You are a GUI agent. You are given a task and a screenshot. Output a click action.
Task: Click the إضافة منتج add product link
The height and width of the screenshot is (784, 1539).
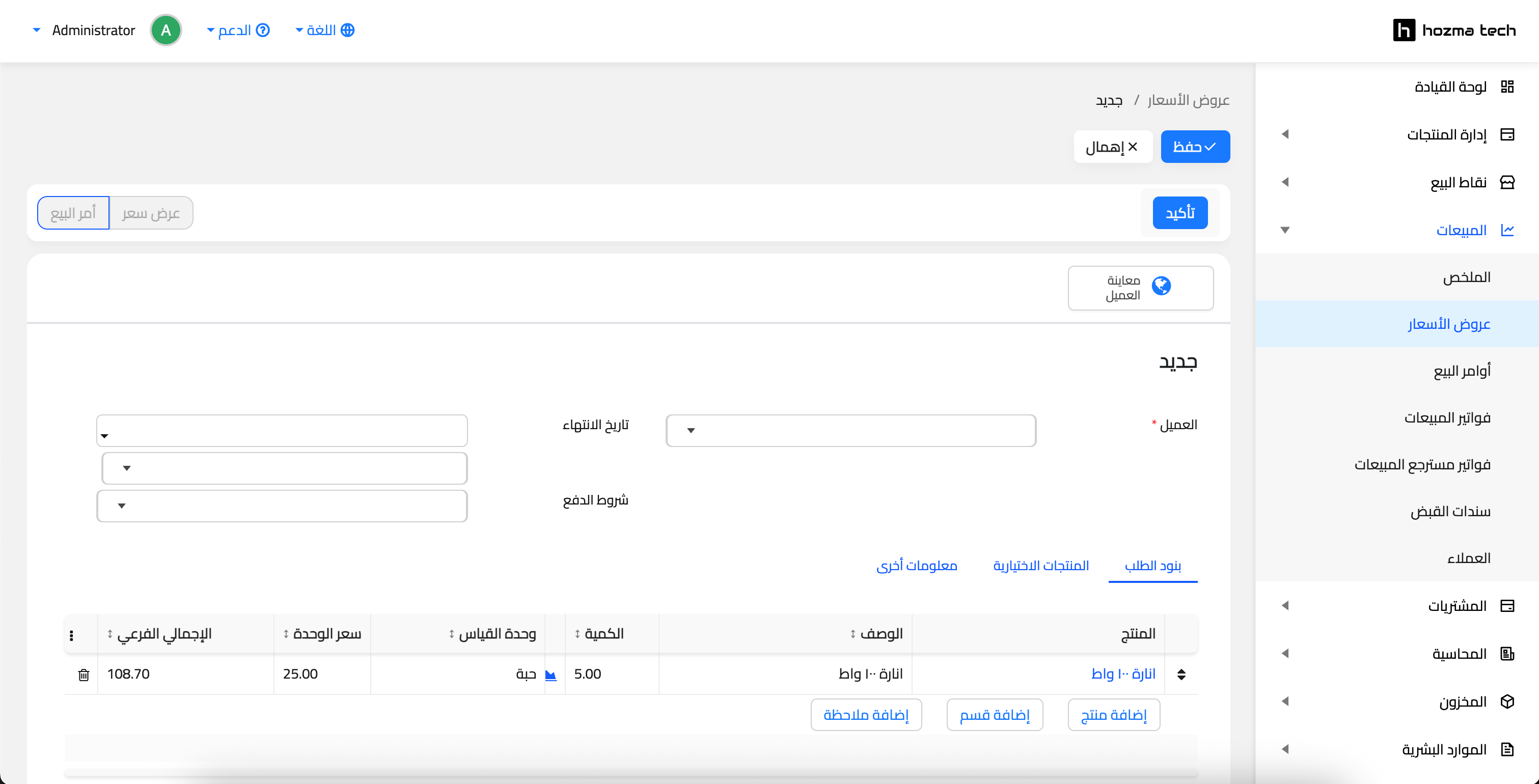[1114, 715]
